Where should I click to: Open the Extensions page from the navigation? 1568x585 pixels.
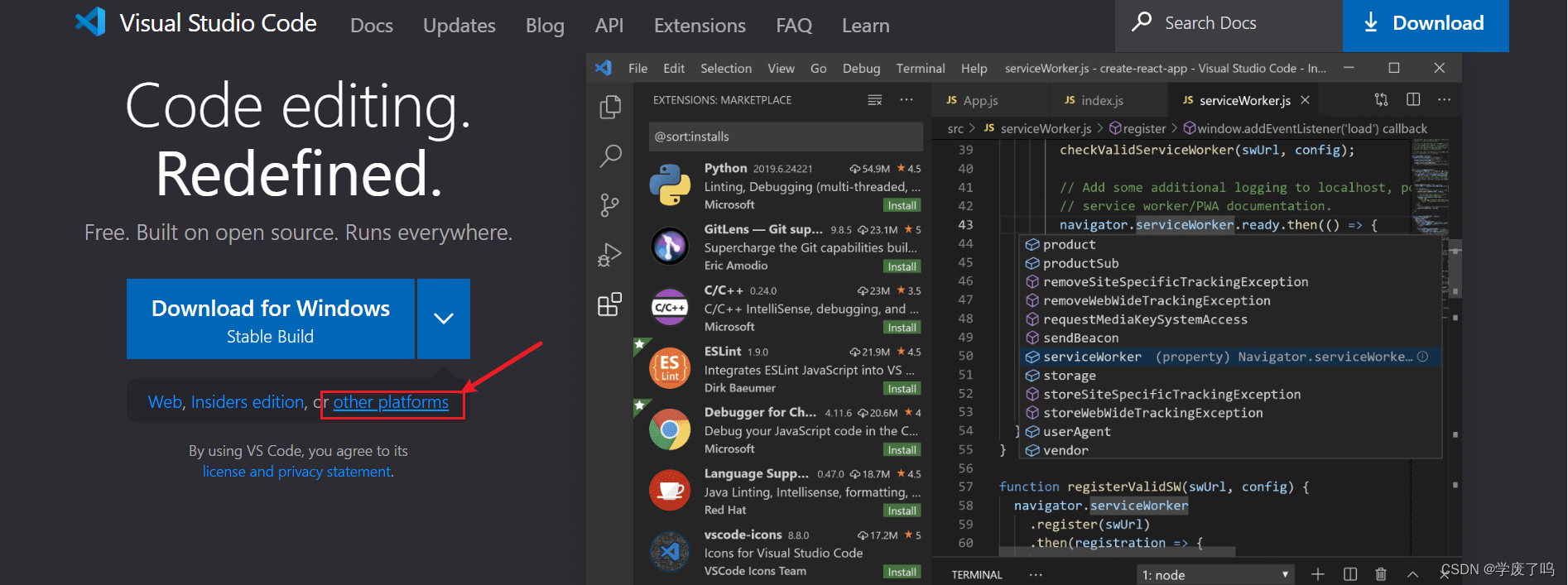tap(700, 26)
